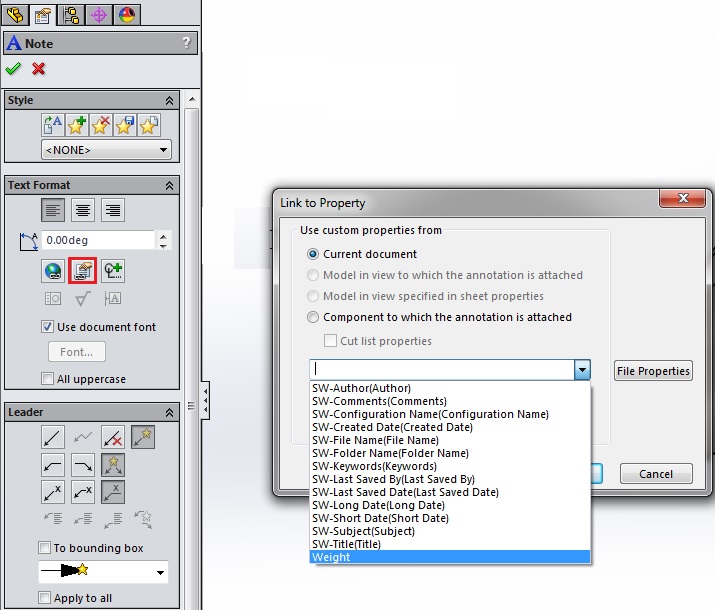Select Component to which annotation is attached

click(x=314, y=317)
